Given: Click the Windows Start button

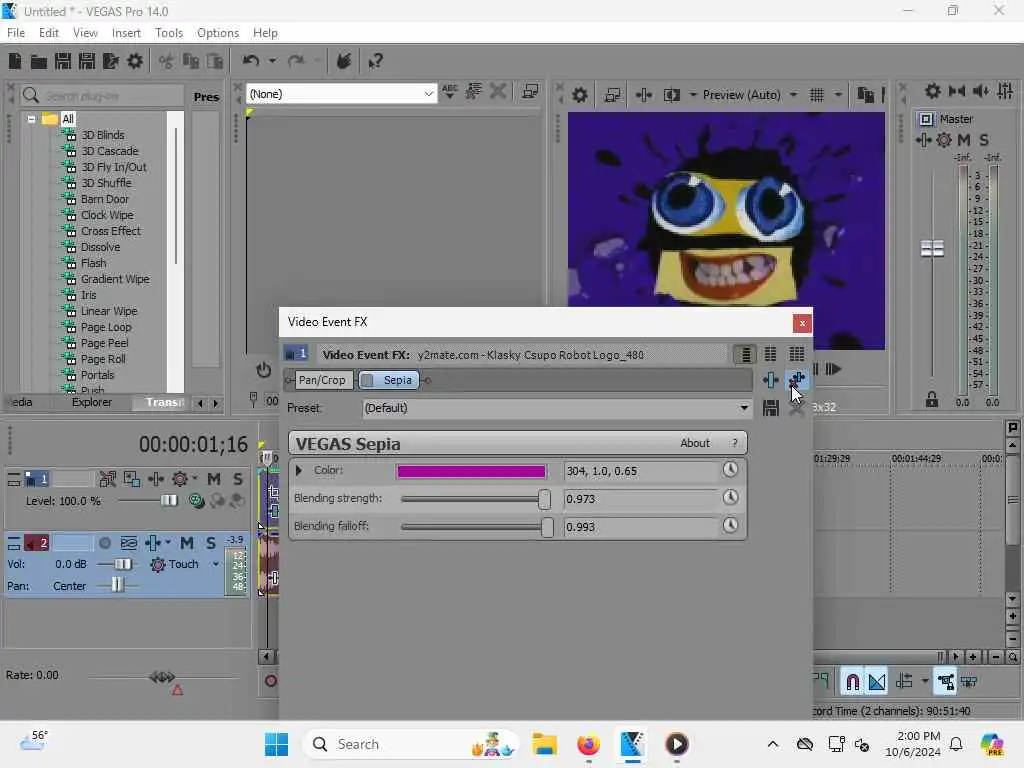Looking at the screenshot, I should (x=276, y=744).
